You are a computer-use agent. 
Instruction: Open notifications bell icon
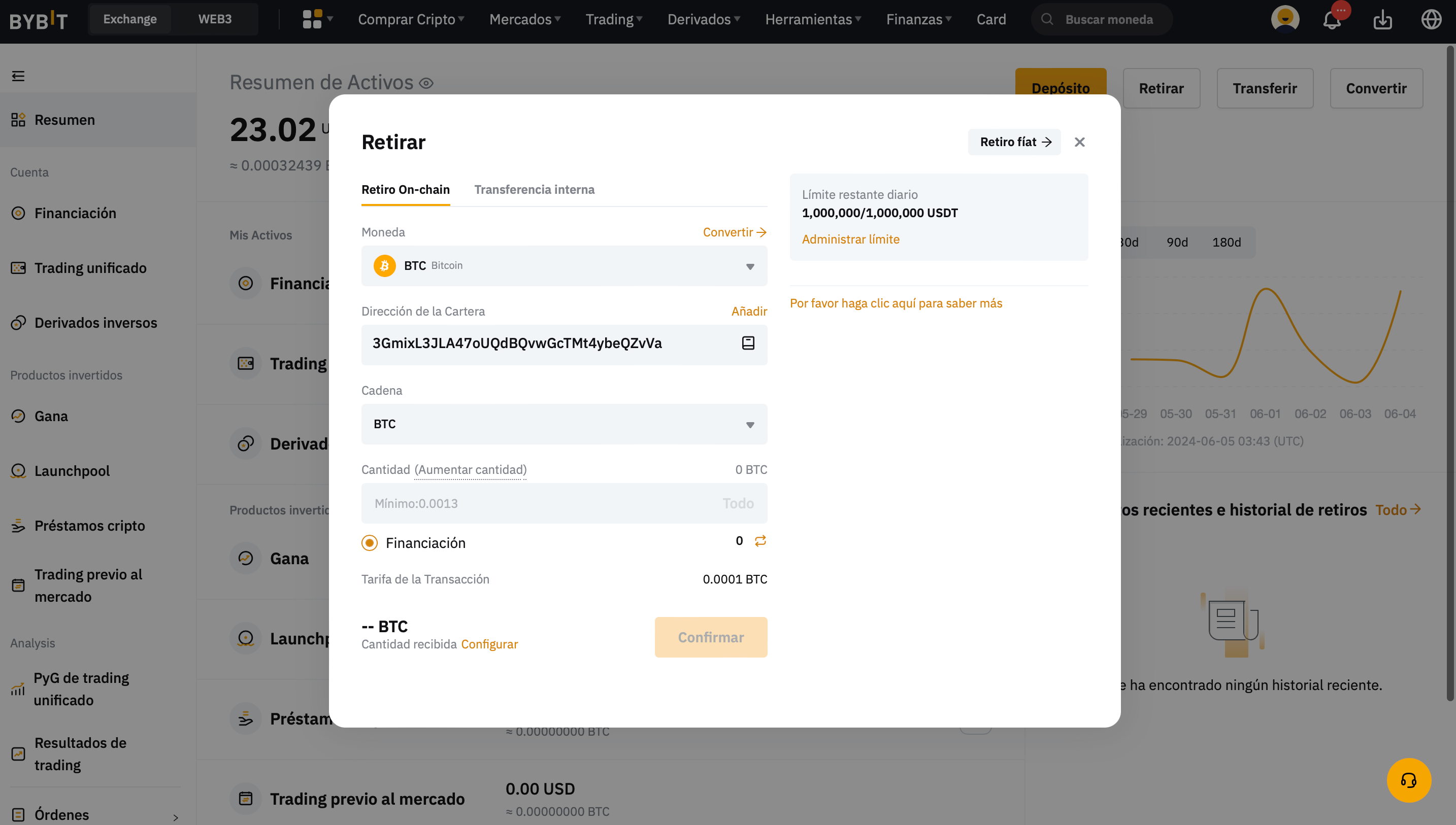point(1331,20)
